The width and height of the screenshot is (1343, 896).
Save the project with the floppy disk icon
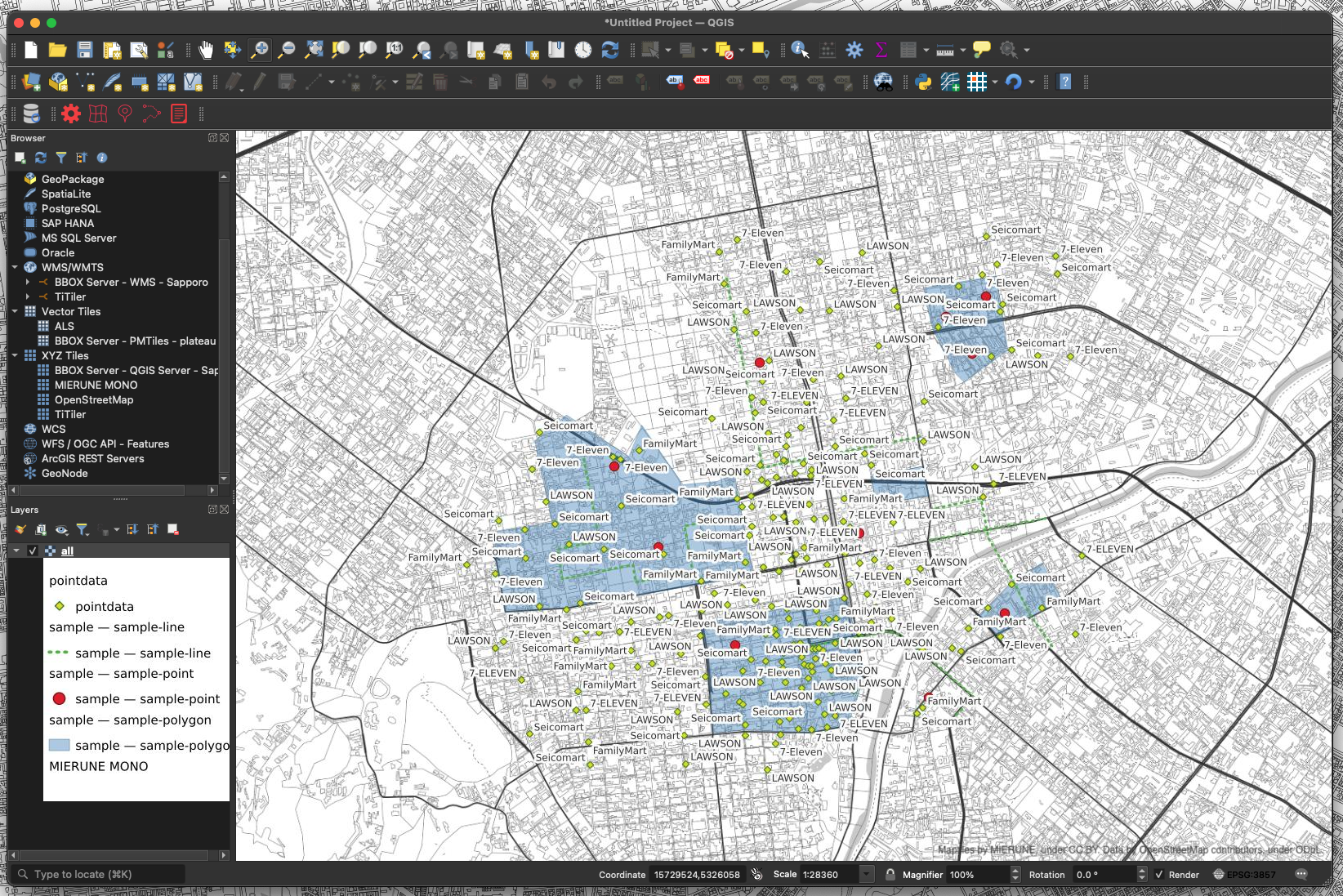[84, 51]
